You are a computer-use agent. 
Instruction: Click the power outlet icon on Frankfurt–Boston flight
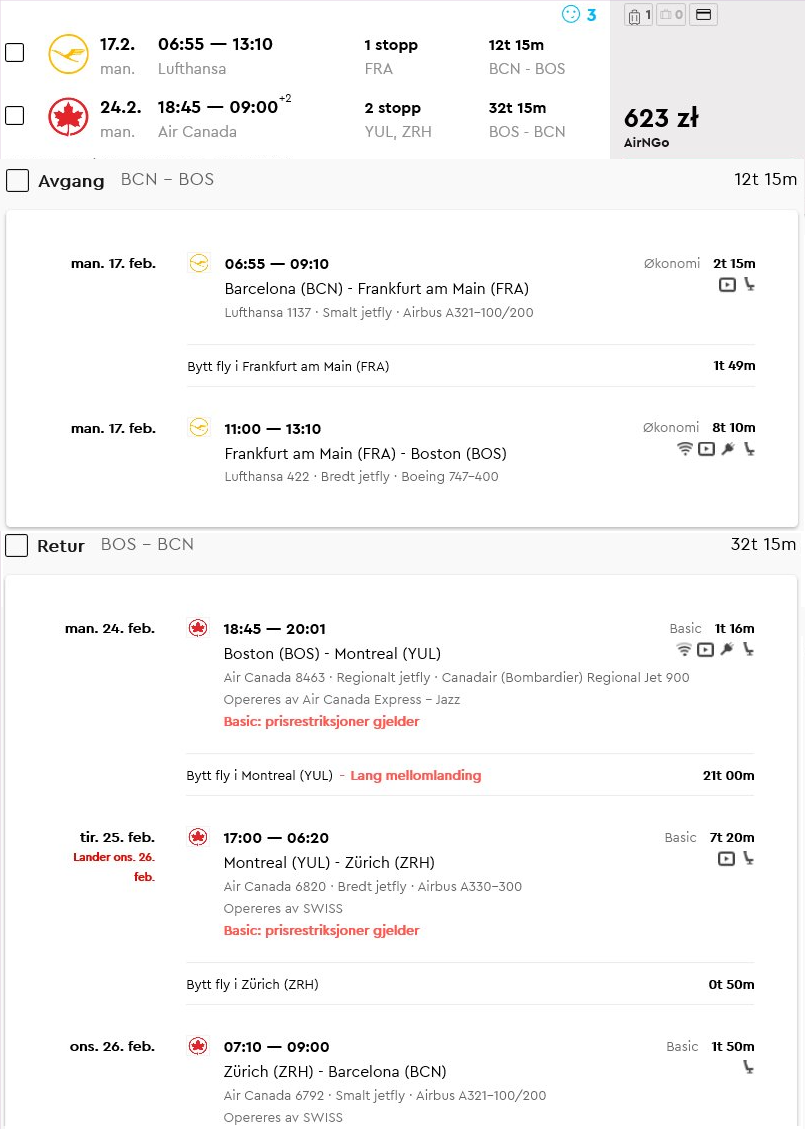pos(728,449)
